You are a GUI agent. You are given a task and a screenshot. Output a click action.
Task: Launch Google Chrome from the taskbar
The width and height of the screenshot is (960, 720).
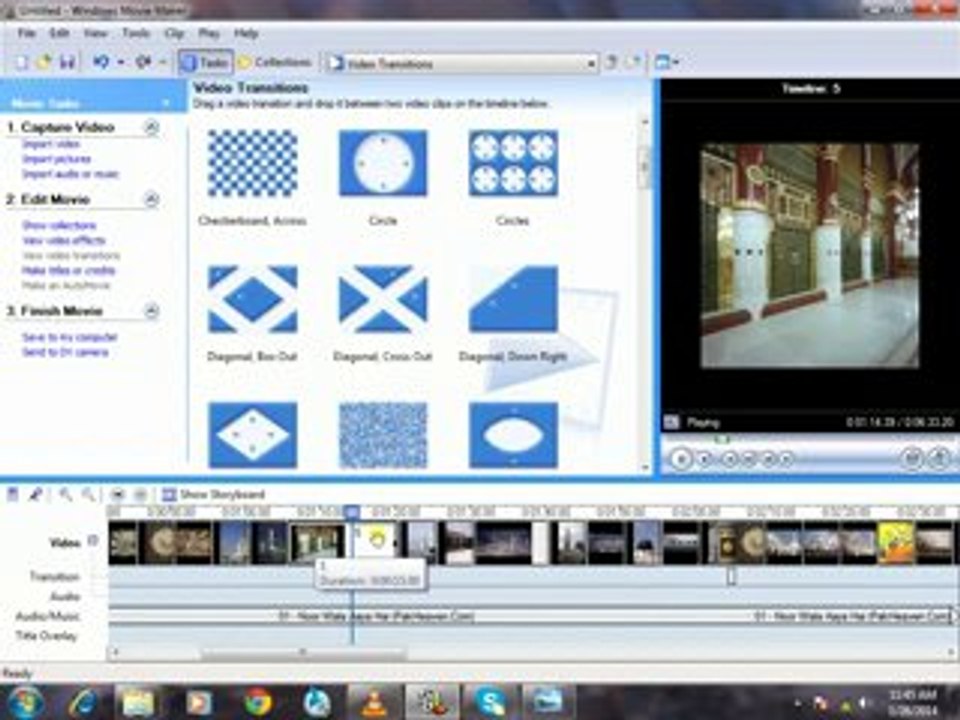[x=258, y=702]
